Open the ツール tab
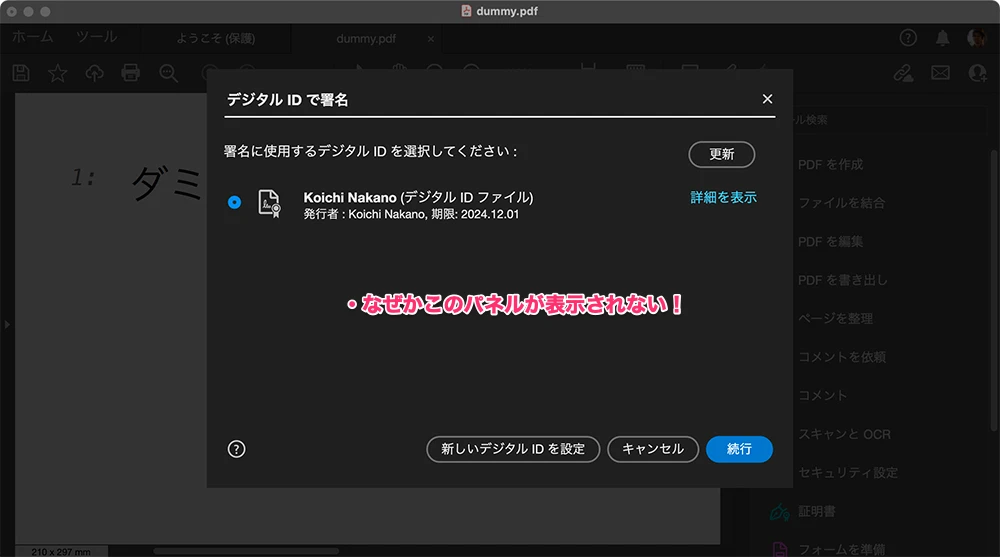Viewport: 1000px width, 557px height. (96, 38)
